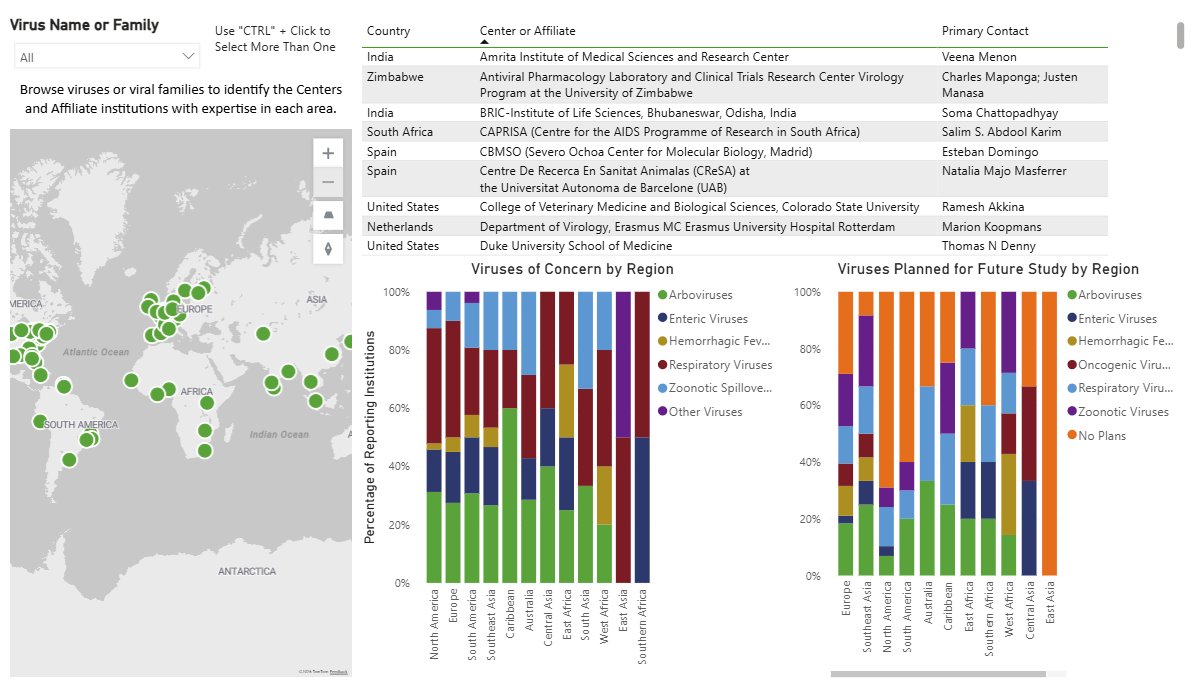
Task: Click Primary Contact Veena Menon
Action: pyautogui.click(x=979, y=56)
